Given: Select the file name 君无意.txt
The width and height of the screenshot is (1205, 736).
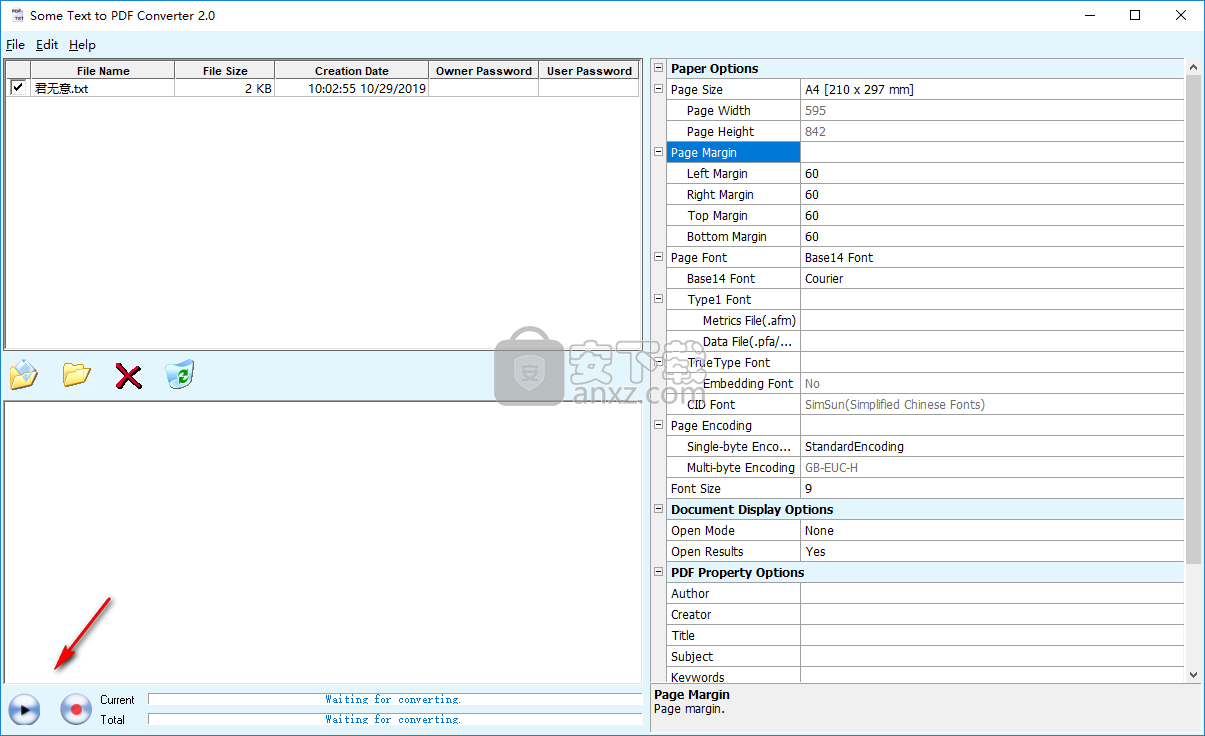Looking at the screenshot, I should point(62,88).
